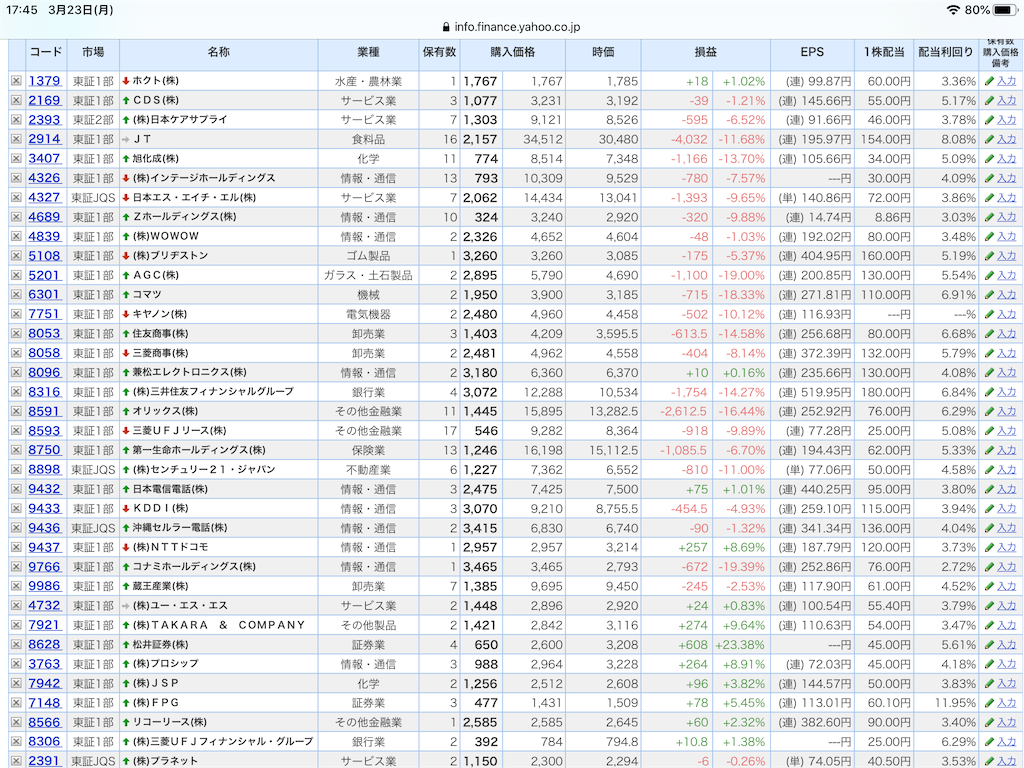Remove row 8316 using its X icon
Screen dimensions: 1024x768
[x=16, y=392]
